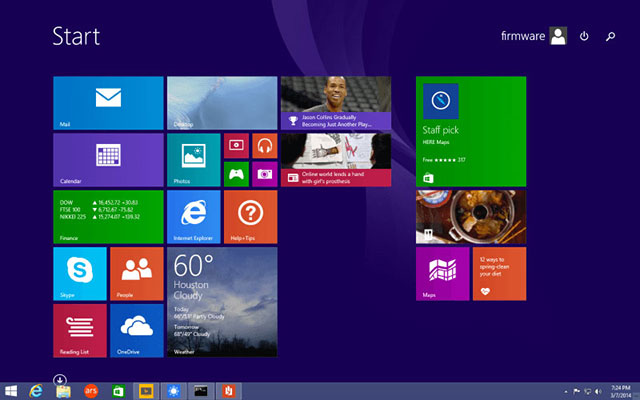The height and width of the screenshot is (400, 640).
Task: Click the power options button
Action: point(584,36)
